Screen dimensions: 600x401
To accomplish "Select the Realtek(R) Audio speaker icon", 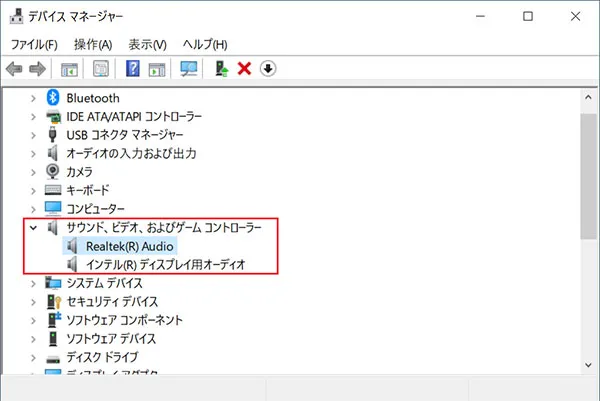I will click(x=72, y=246).
